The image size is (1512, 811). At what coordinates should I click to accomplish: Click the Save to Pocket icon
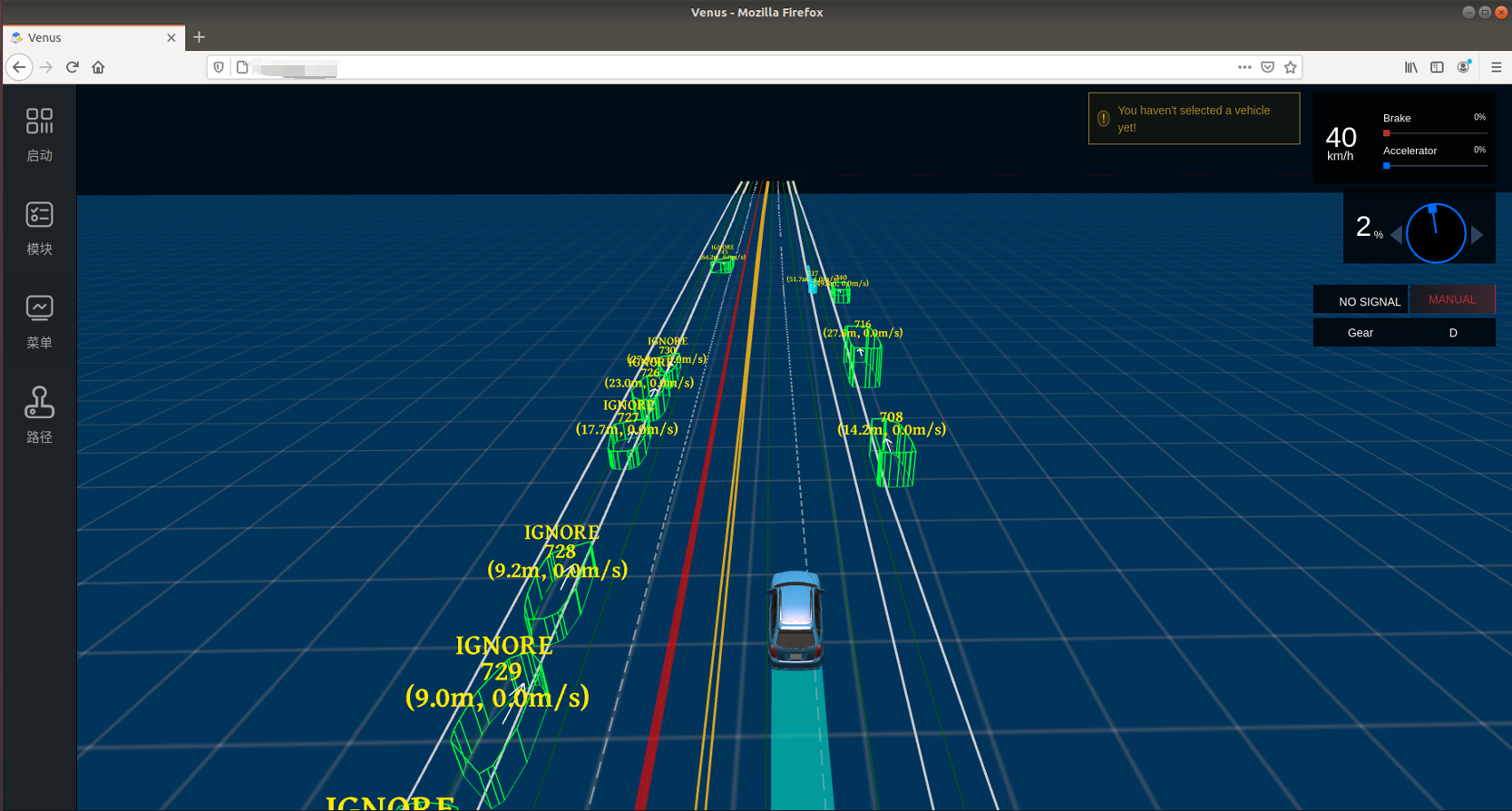coord(1267,67)
